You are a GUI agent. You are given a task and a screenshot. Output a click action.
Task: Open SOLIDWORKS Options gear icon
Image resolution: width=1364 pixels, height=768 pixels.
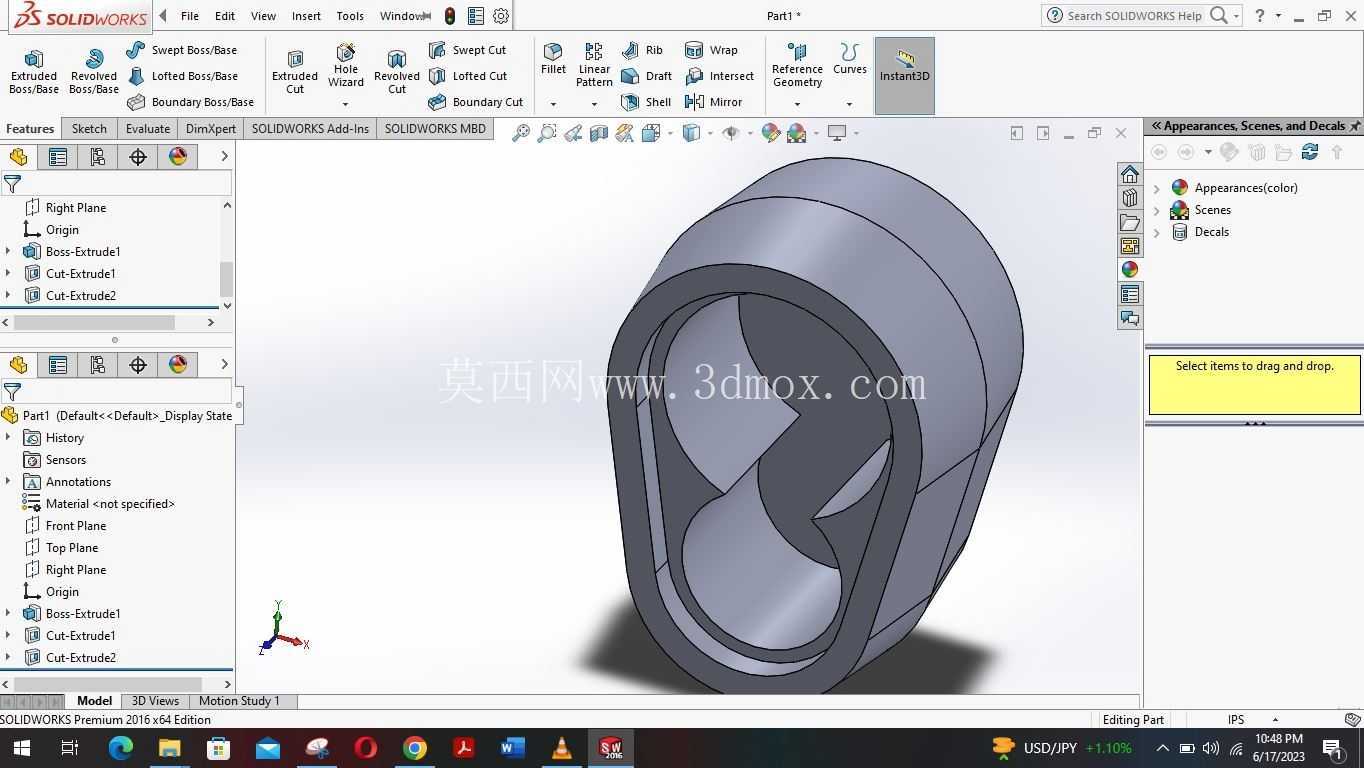[x=501, y=16]
